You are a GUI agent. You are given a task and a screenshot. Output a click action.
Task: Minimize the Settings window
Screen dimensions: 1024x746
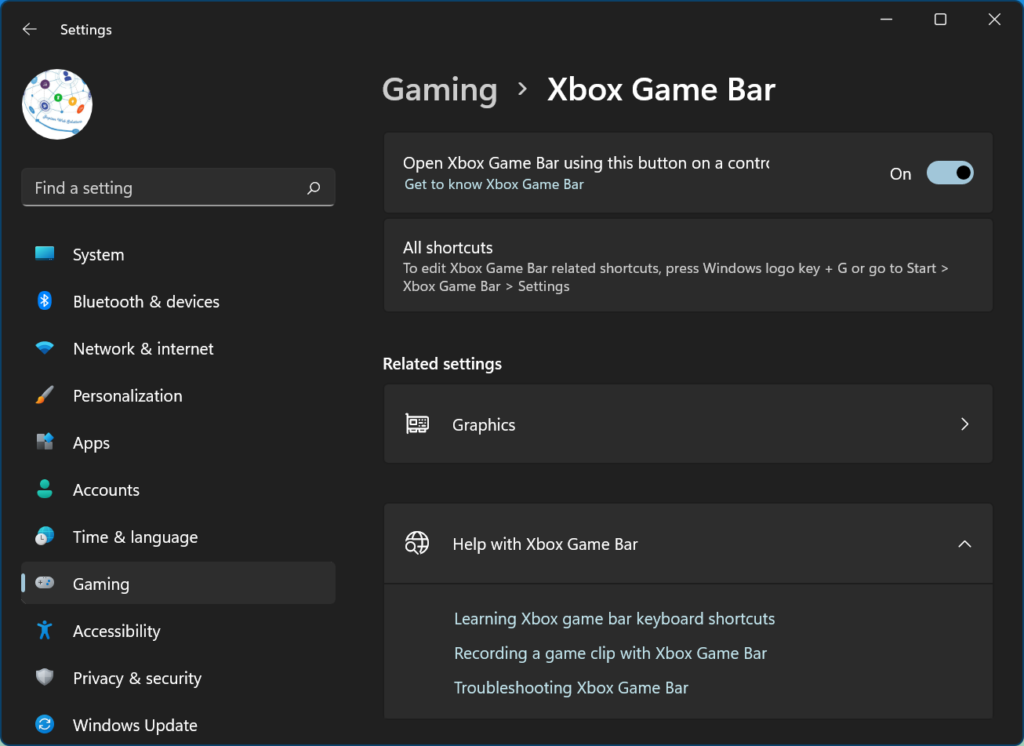[886, 20]
